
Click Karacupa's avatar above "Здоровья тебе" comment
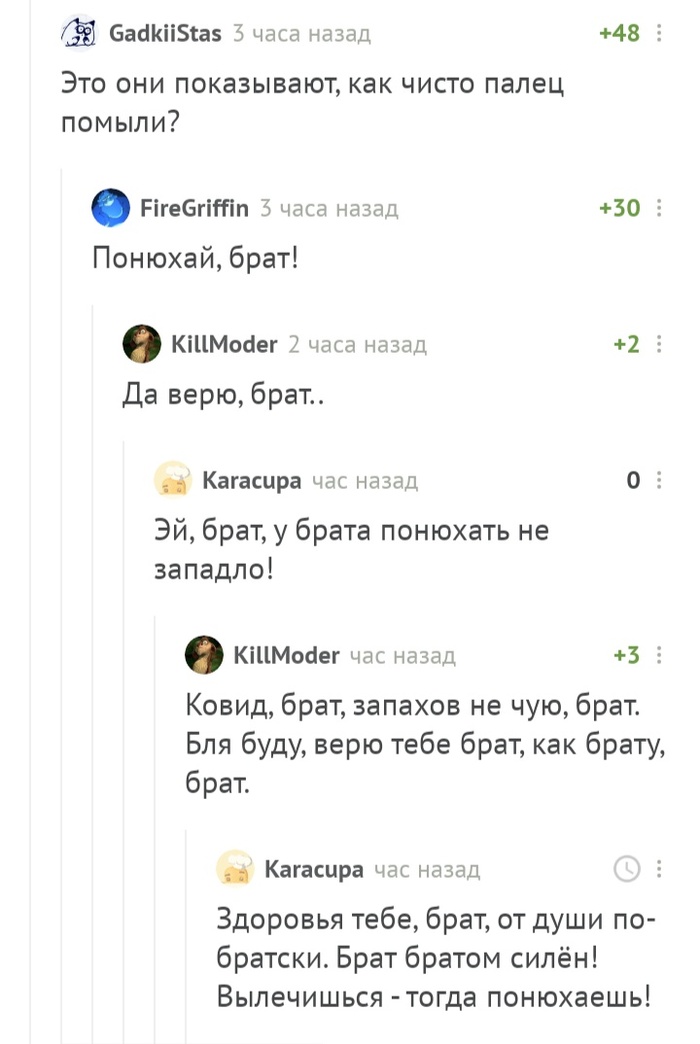[234, 868]
